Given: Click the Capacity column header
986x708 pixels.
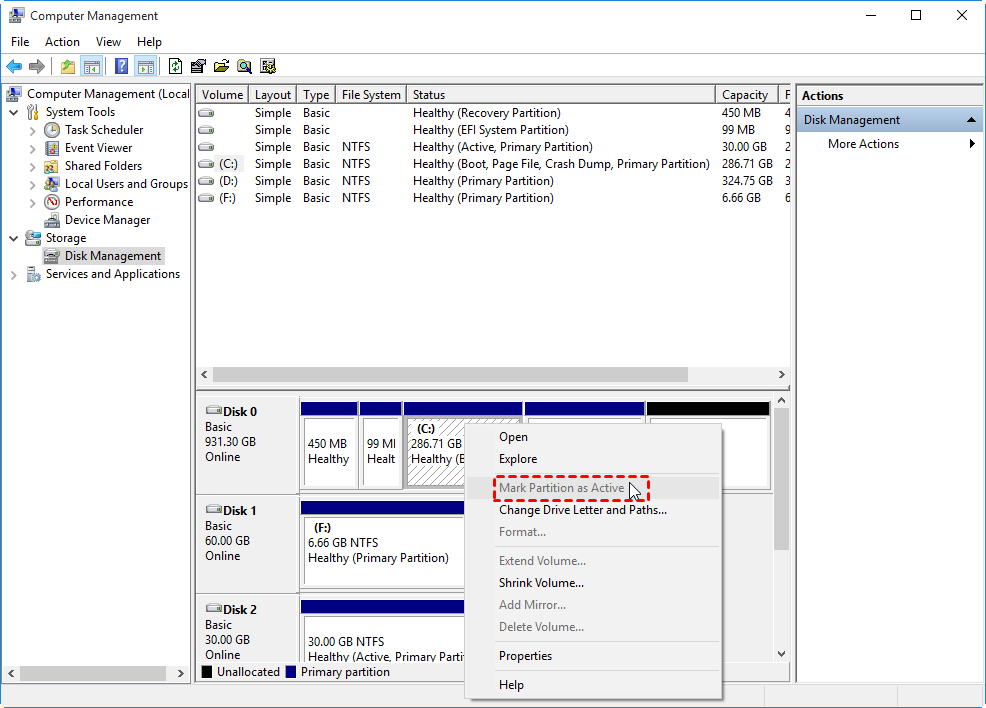Looking at the screenshot, I should coord(745,95).
